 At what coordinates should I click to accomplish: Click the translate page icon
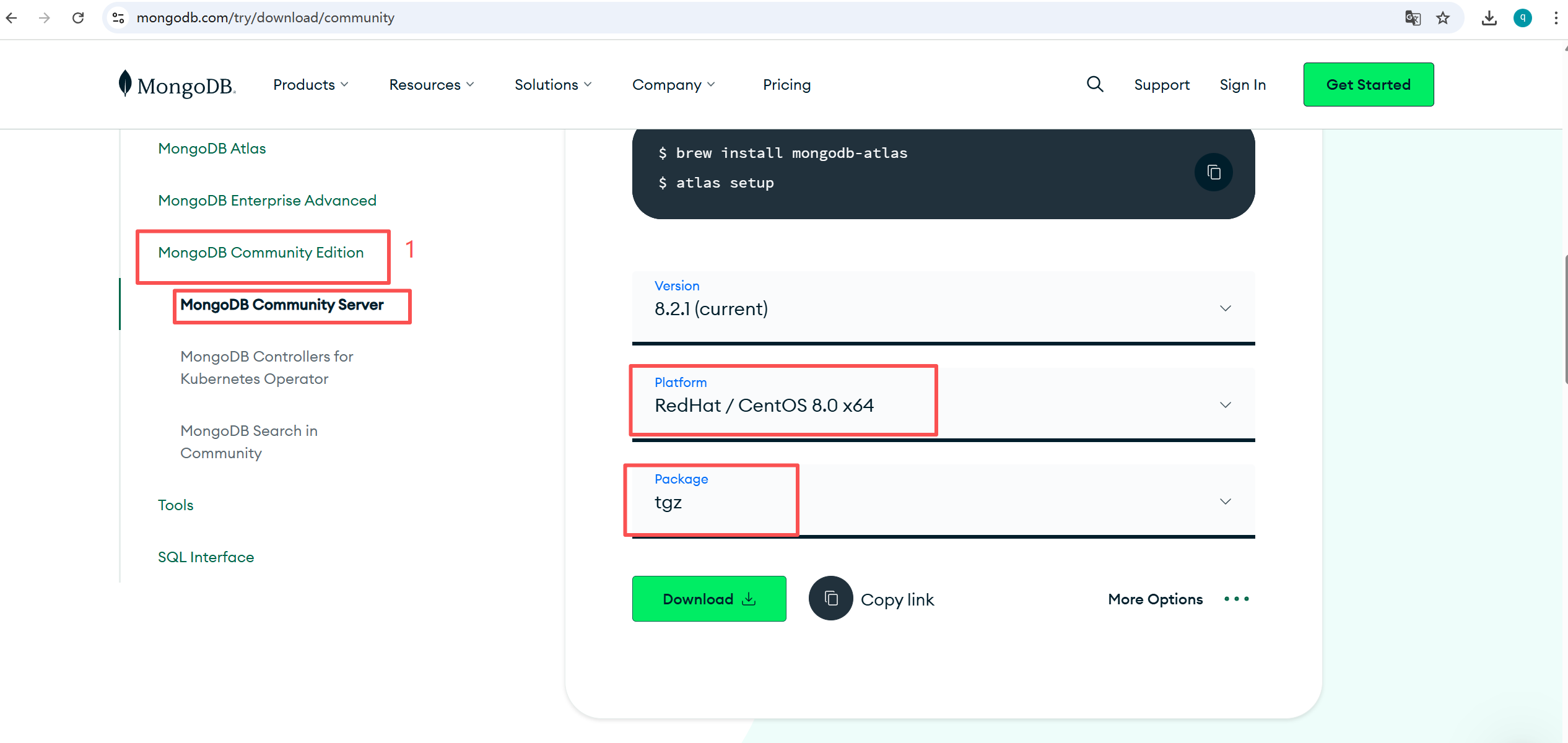tap(1413, 18)
